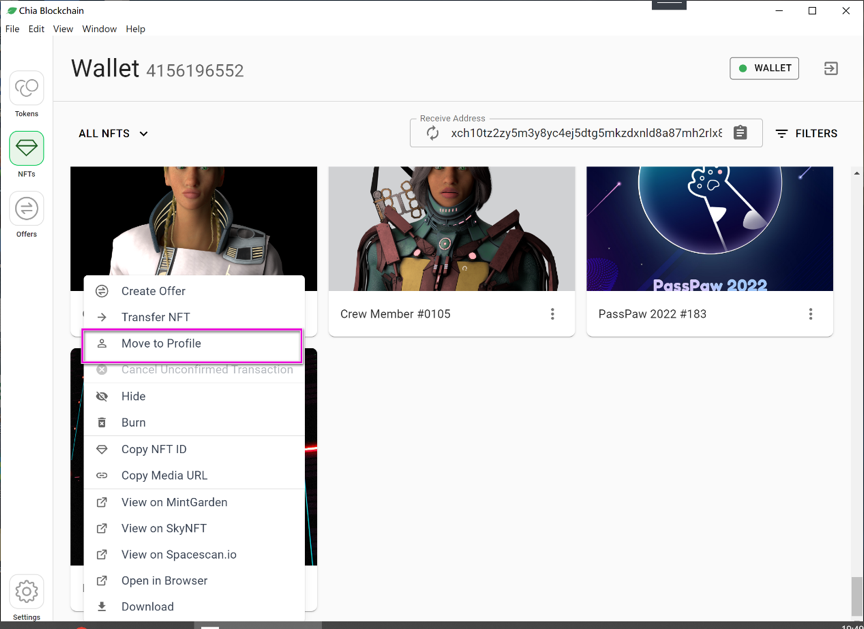Select View on SkyNFT
The height and width of the screenshot is (629, 864).
(194, 528)
